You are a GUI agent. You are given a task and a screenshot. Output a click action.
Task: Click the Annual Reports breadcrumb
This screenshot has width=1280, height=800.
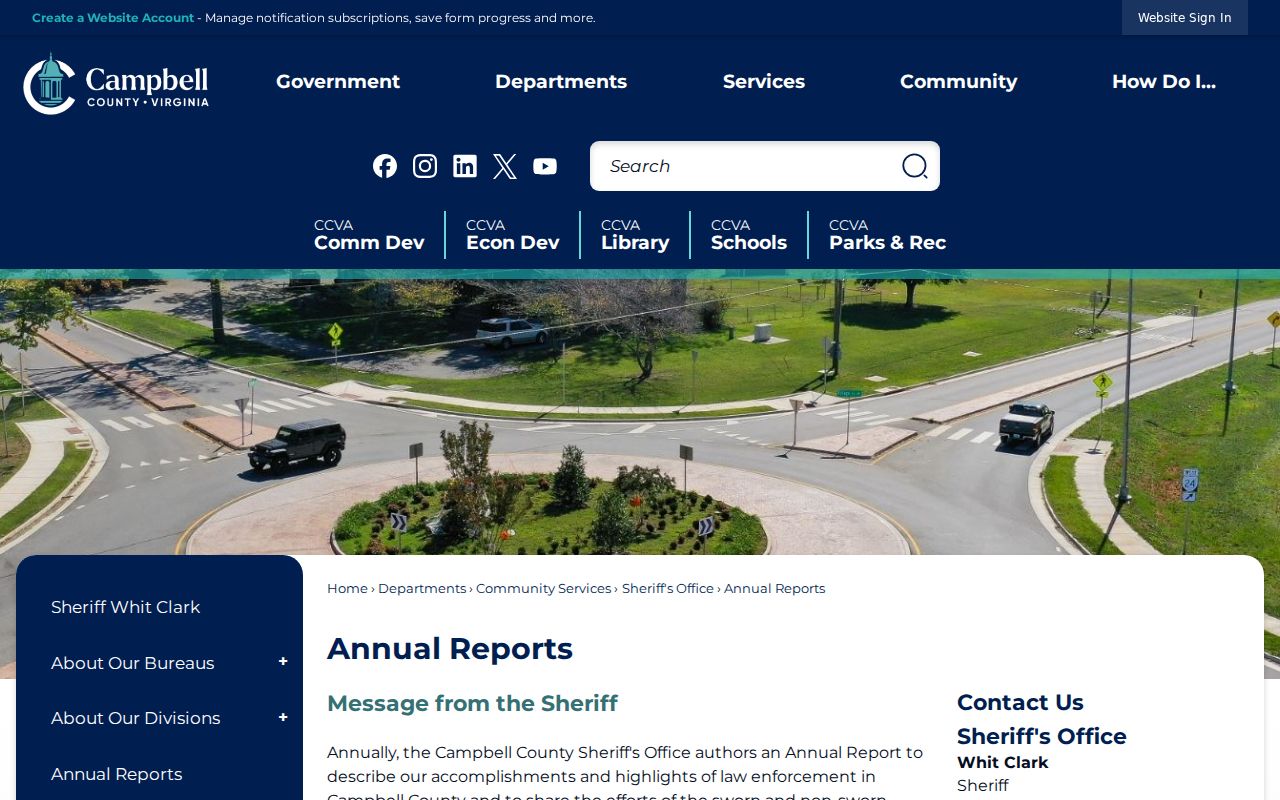(x=774, y=589)
